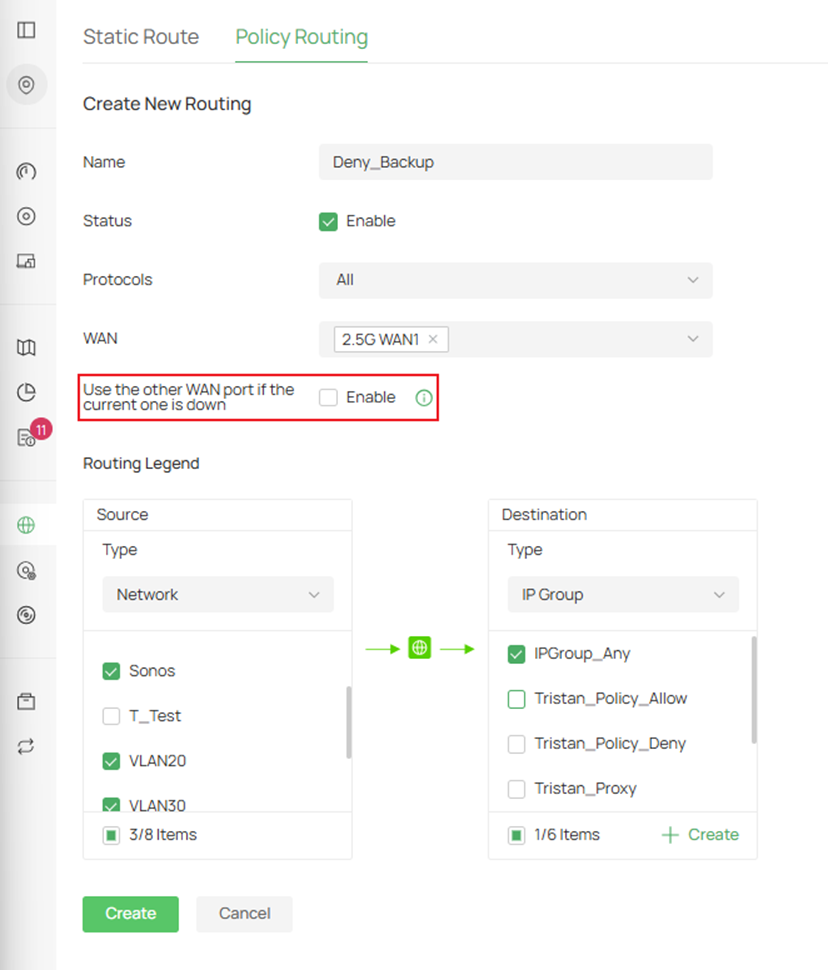Open Source Type dropdown showing Network

pos(218,594)
